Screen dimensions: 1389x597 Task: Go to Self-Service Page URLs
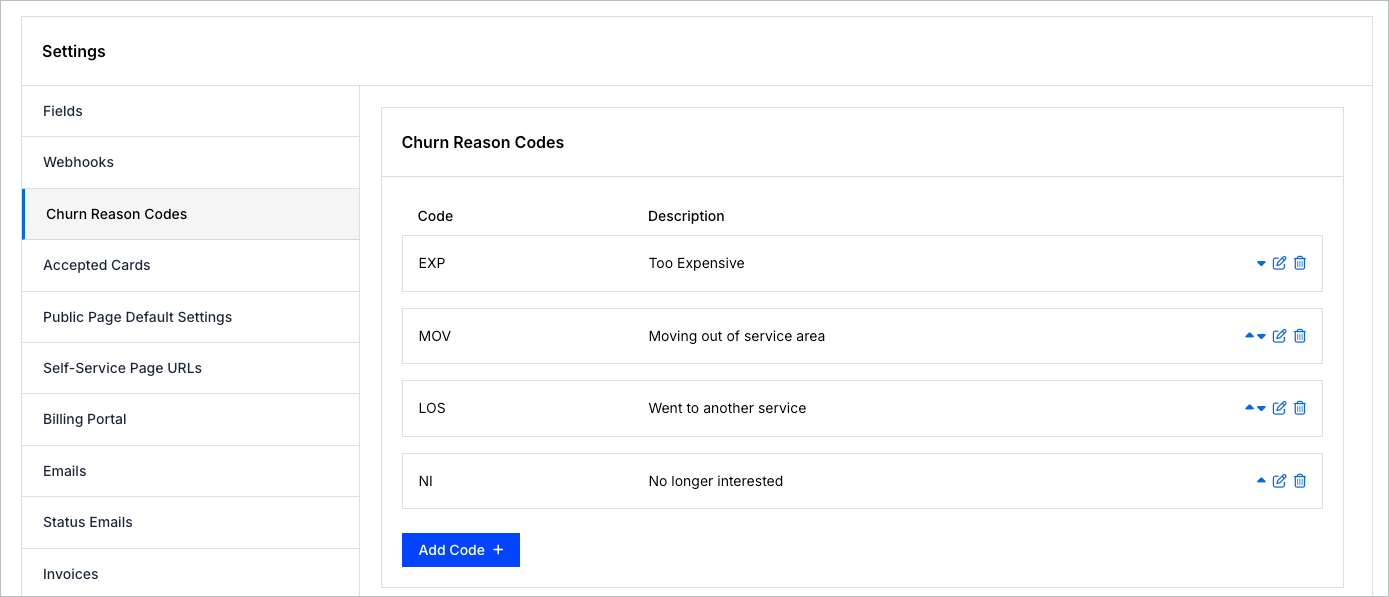pyautogui.click(x=190, y=368)
